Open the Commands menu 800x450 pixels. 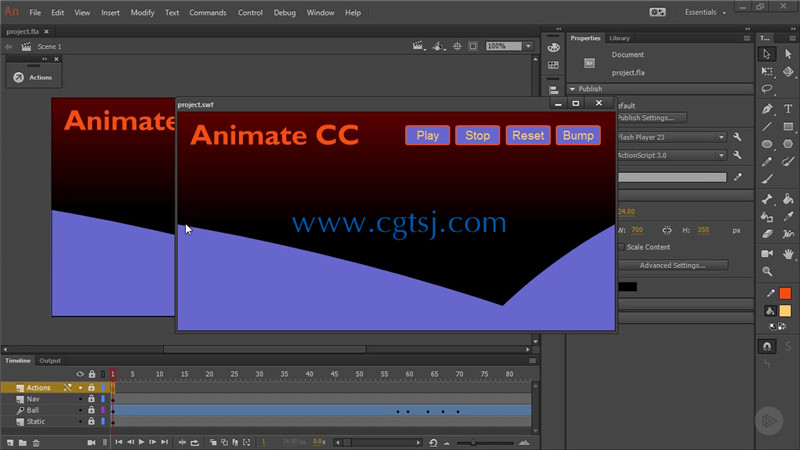click(208, 13)
